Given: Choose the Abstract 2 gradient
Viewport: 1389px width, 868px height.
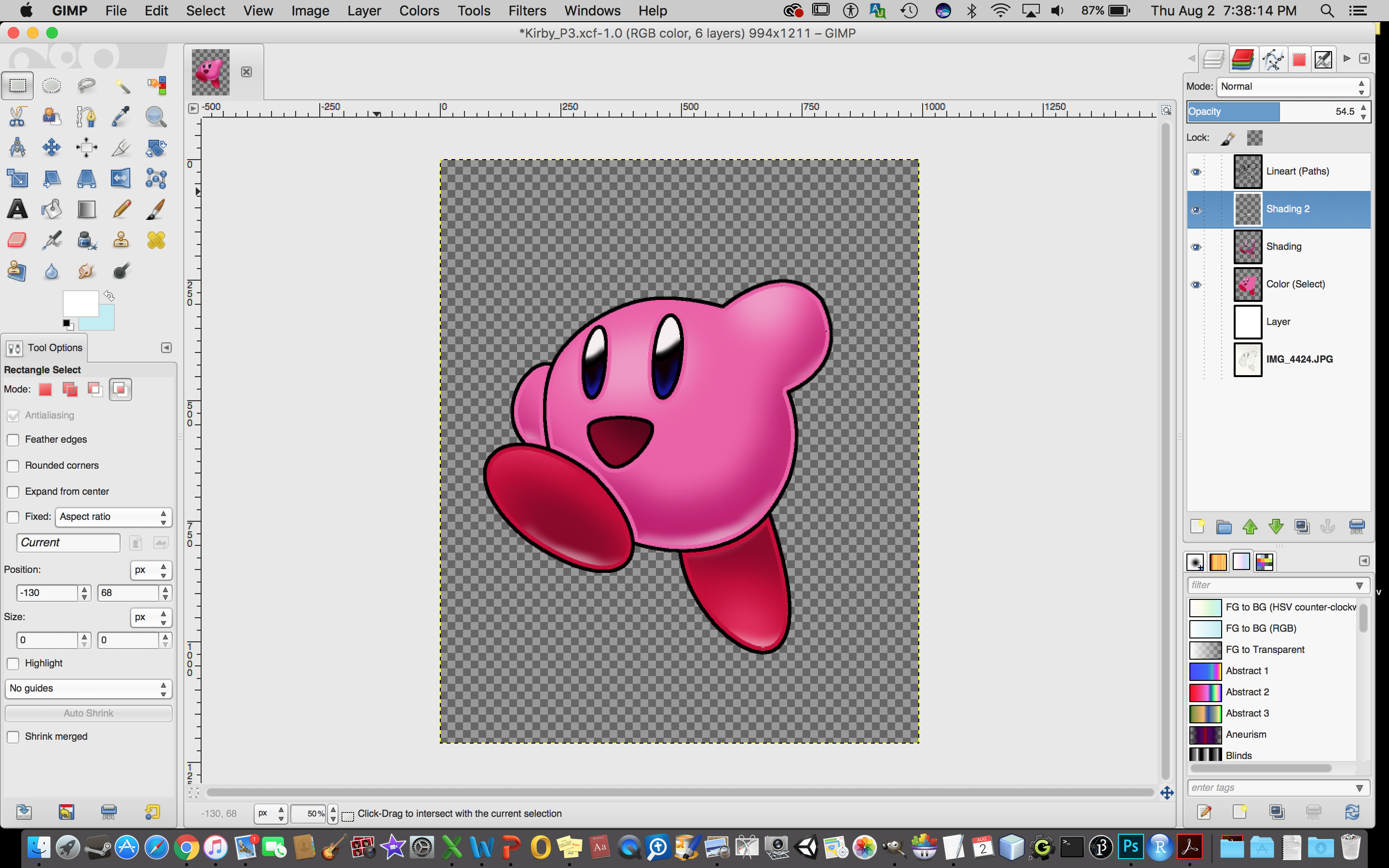Looking at the screenshot, I should coord(1247,692).
